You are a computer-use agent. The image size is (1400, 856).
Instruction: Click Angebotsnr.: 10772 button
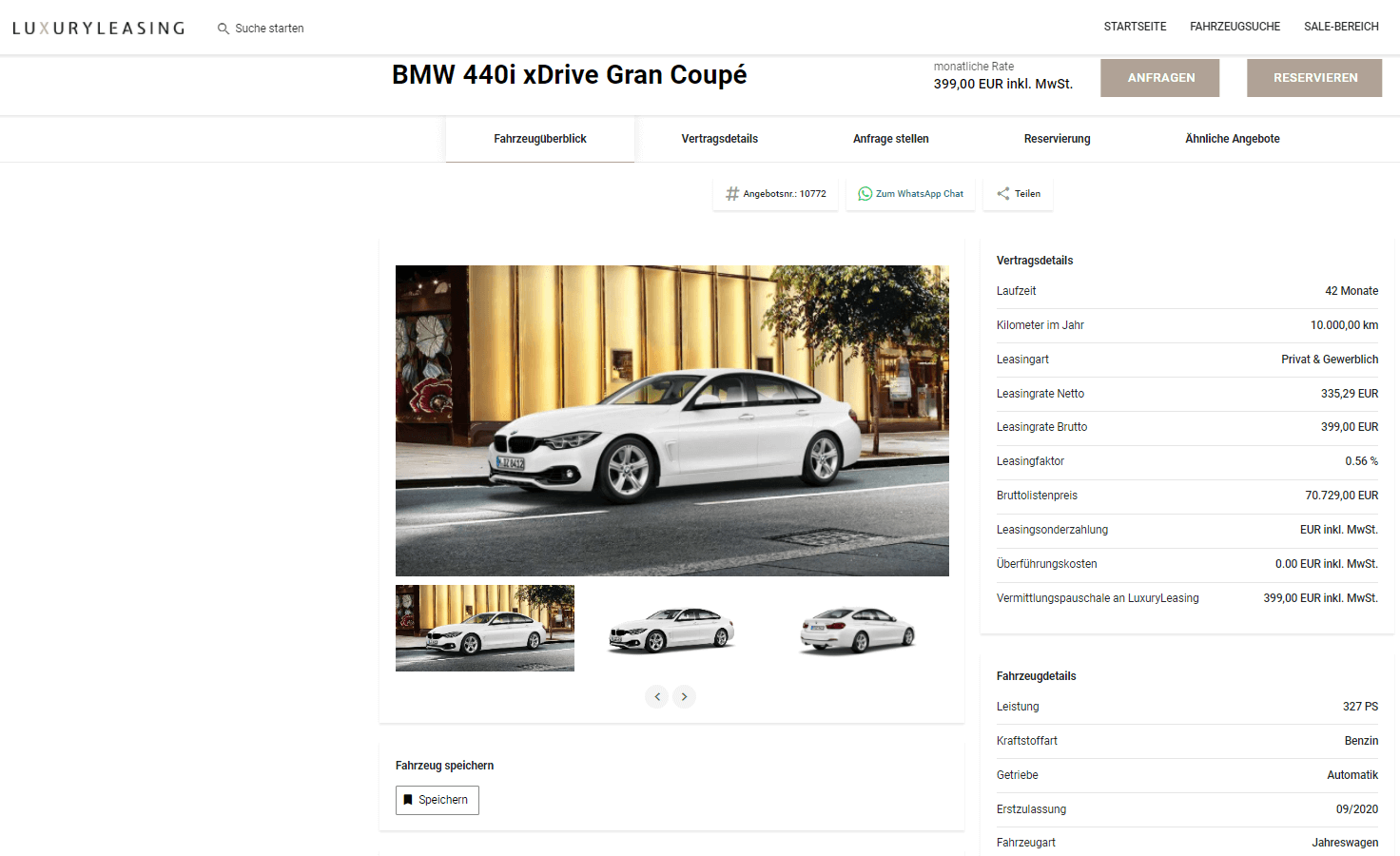pos(776,194)
